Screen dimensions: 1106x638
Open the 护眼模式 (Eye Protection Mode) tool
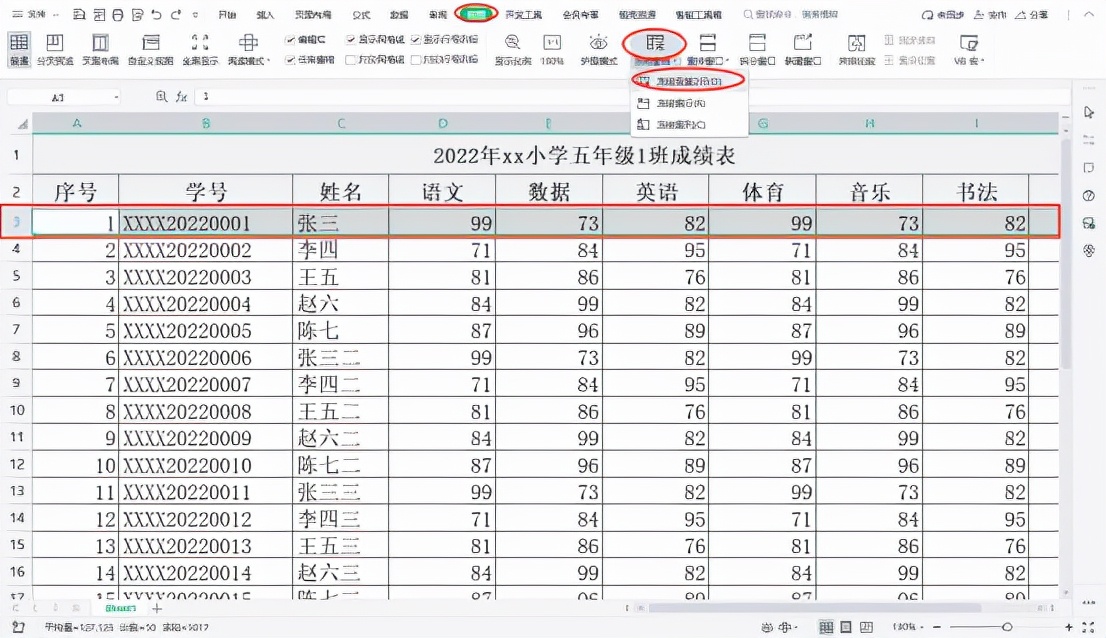[x=598, y=45]
